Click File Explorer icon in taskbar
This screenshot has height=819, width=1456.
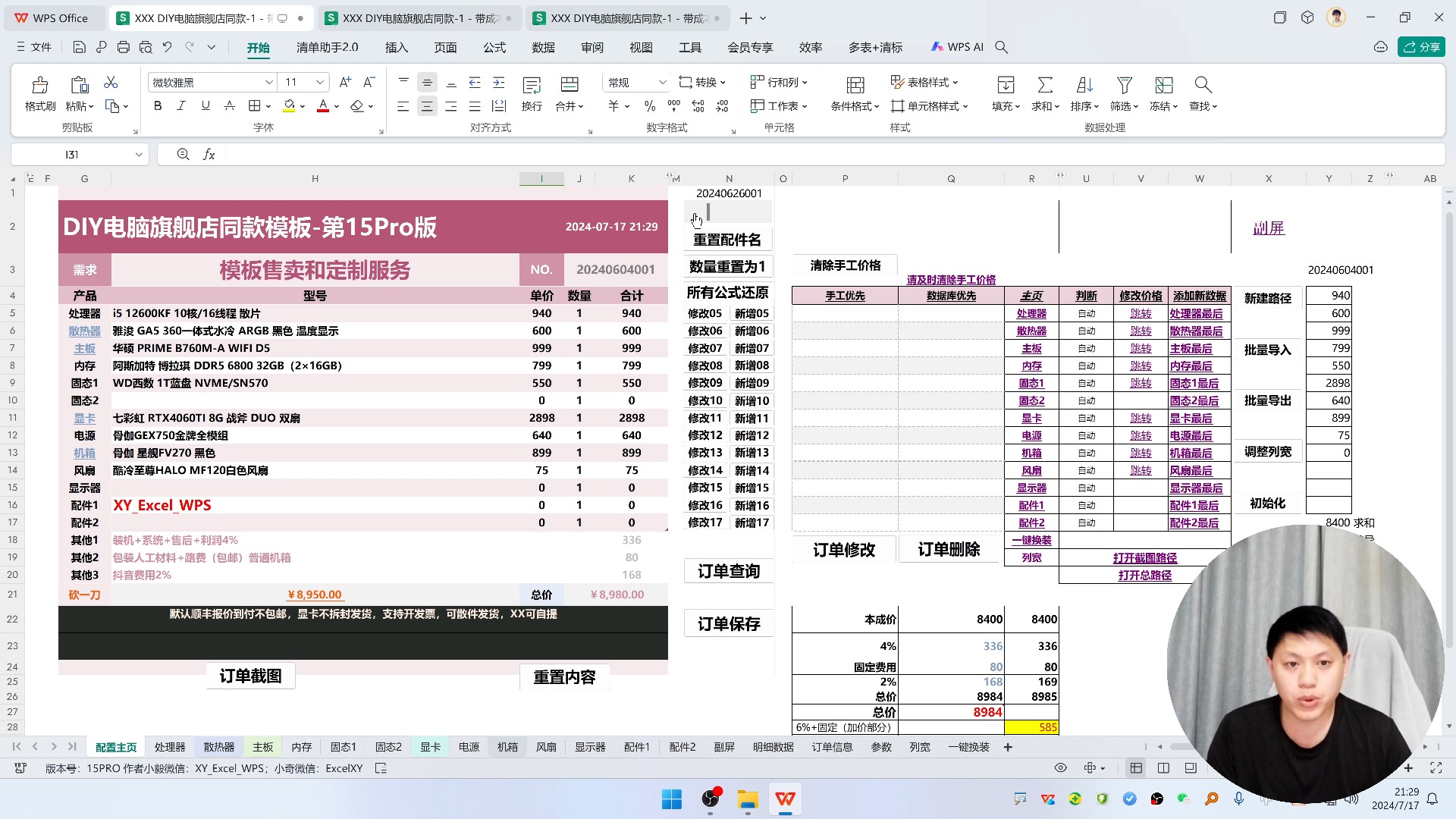[x=748, y=799]
